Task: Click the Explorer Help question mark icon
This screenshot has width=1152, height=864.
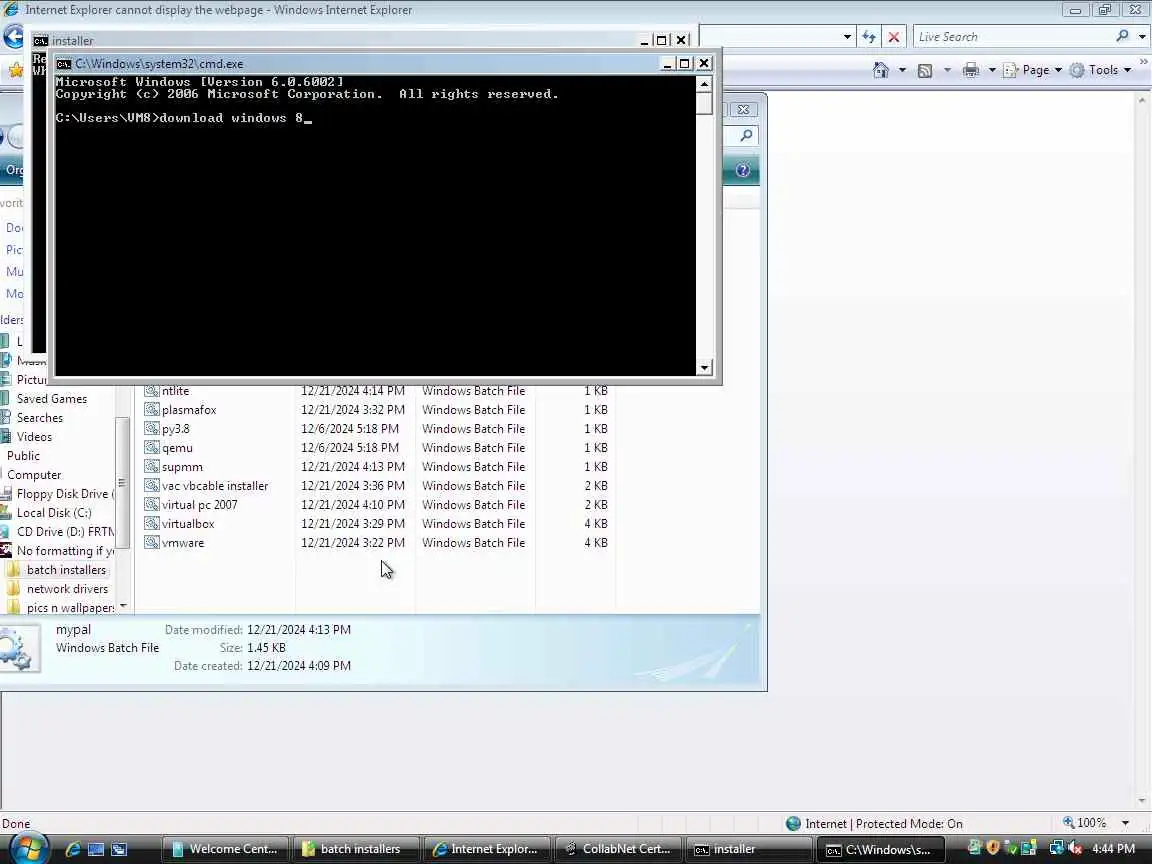Action: [743, 170]
